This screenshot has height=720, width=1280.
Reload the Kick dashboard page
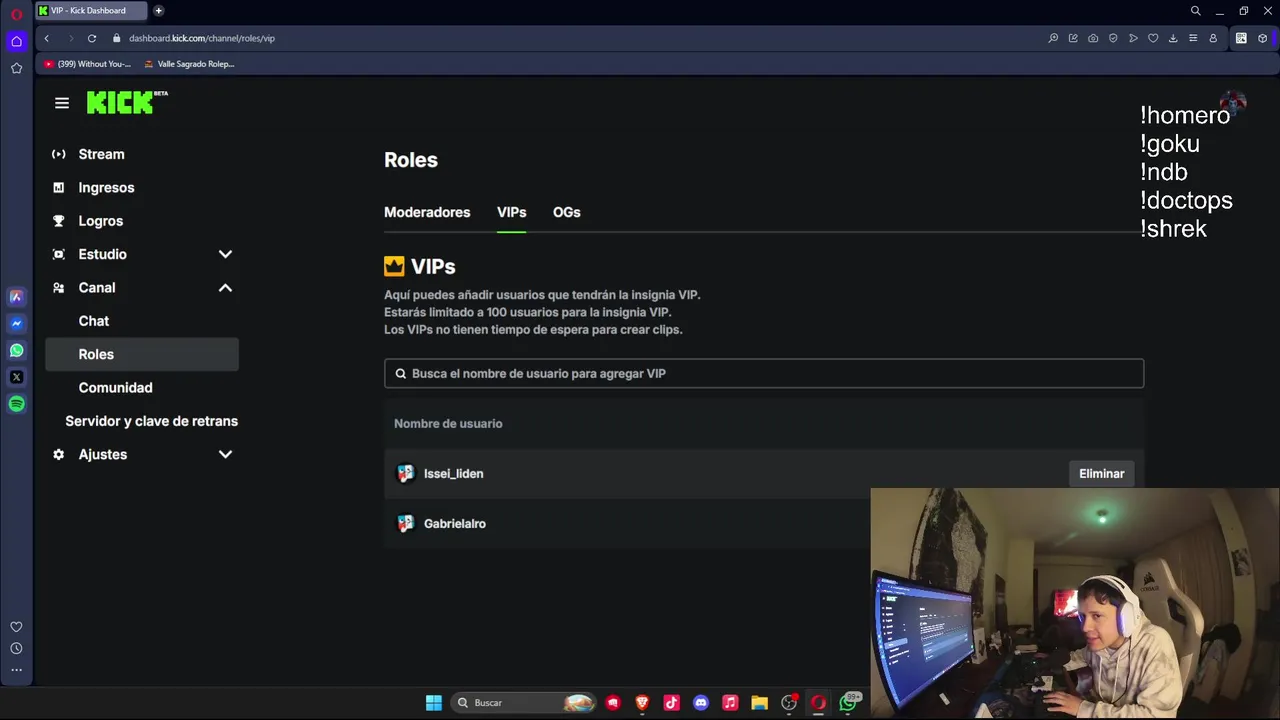click(91, 38)
